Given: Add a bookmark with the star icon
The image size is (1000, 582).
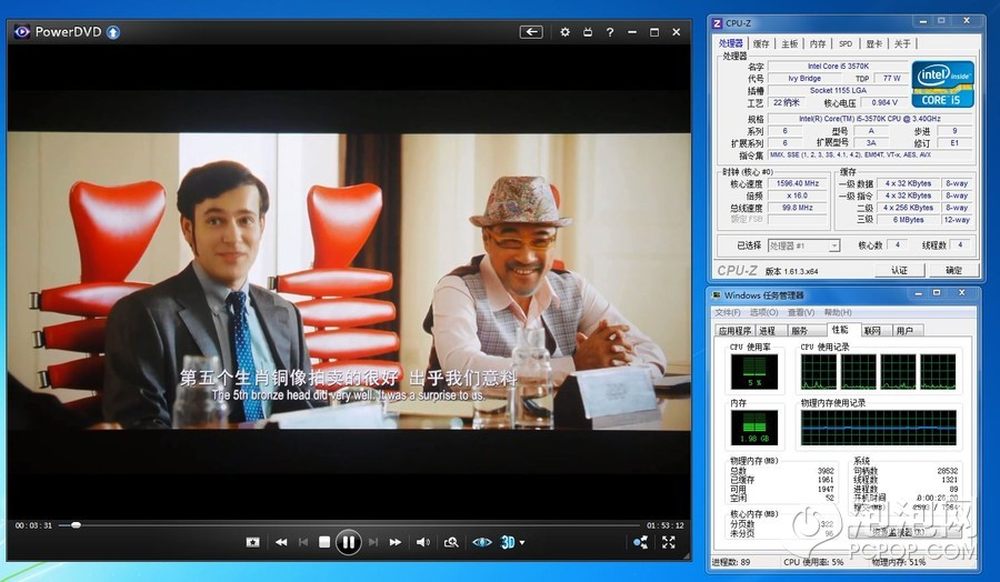Looking at the screenshot, I should tap(253, 542).
